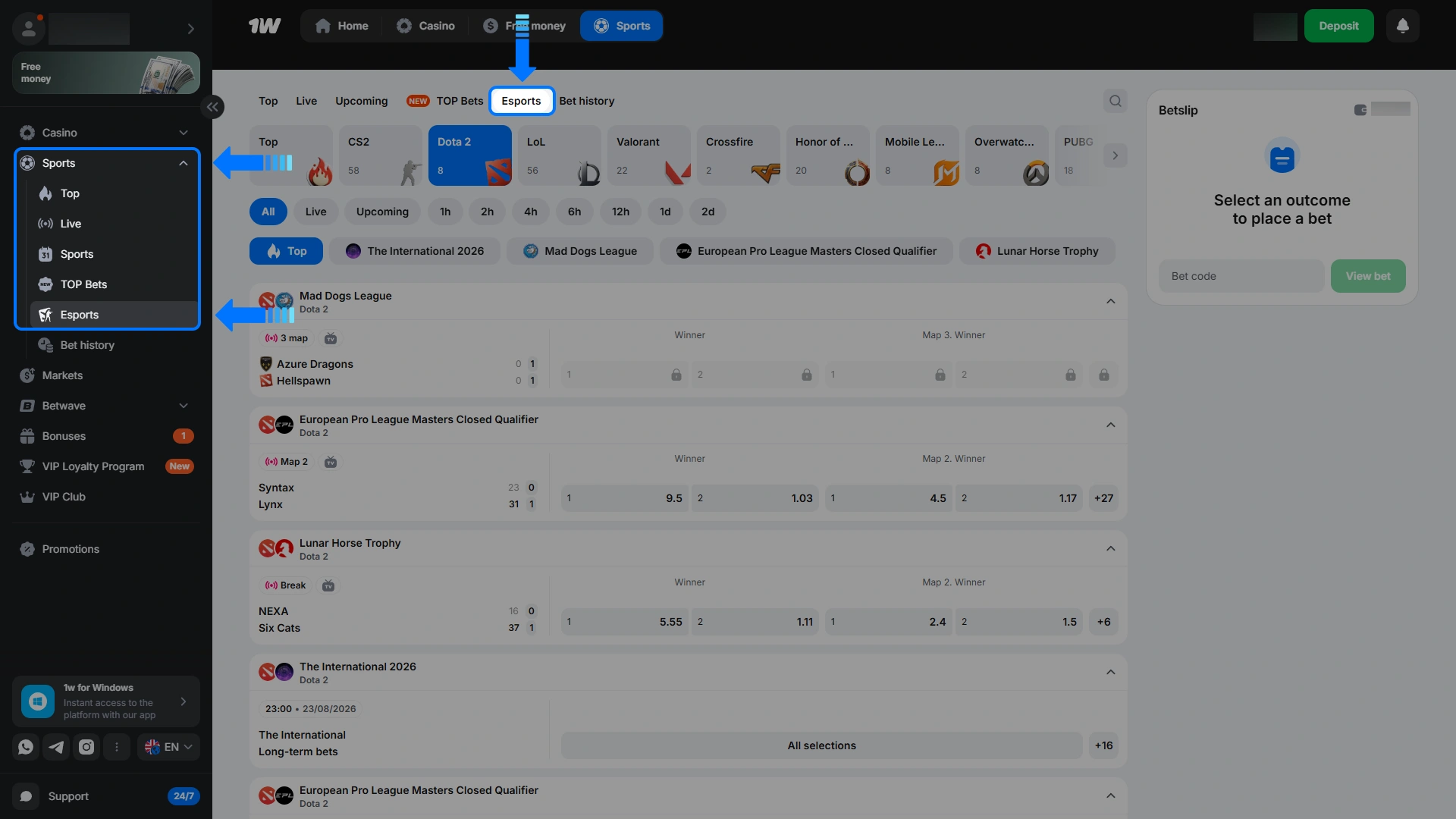Select the Honor of Kings card
1456x819 pixels.
pos(828,155)
